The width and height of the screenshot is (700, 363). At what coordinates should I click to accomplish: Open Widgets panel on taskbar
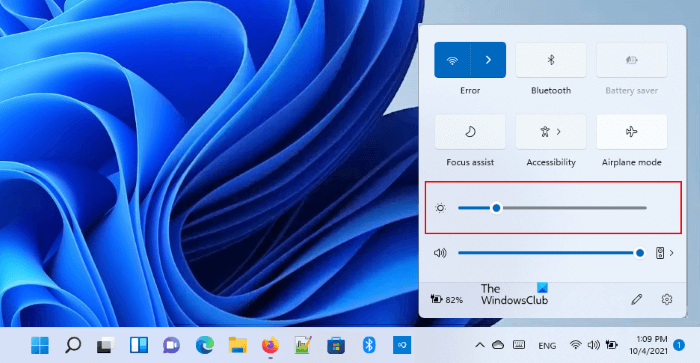(138, 345)
